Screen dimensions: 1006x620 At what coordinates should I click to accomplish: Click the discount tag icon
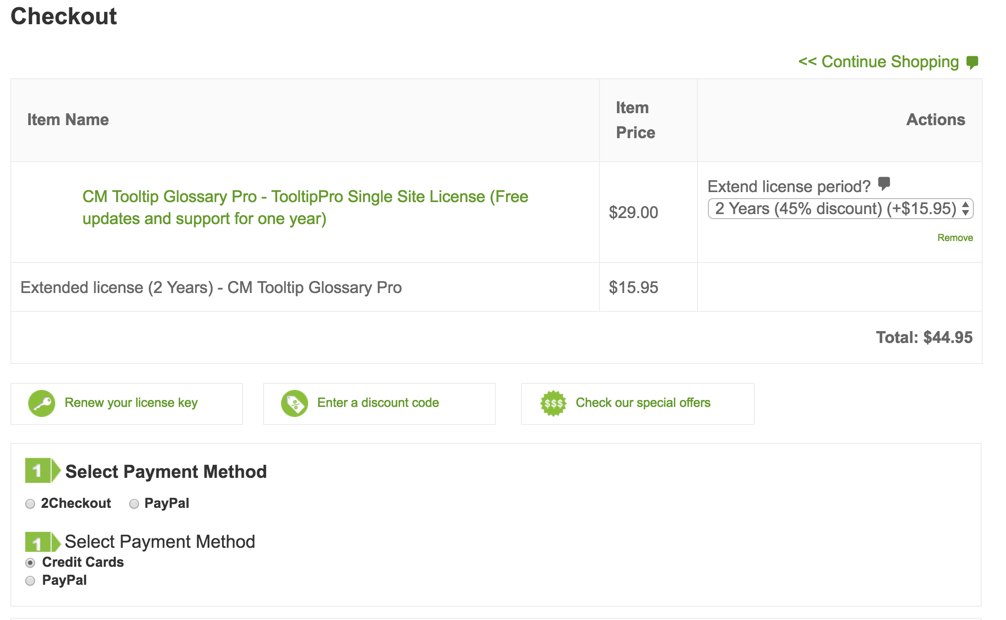point(294,404)
